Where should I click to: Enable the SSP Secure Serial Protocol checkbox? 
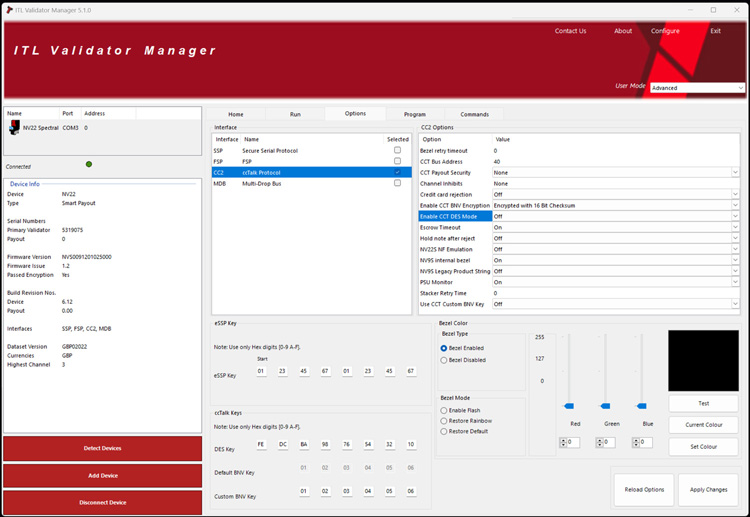[397, 150]
